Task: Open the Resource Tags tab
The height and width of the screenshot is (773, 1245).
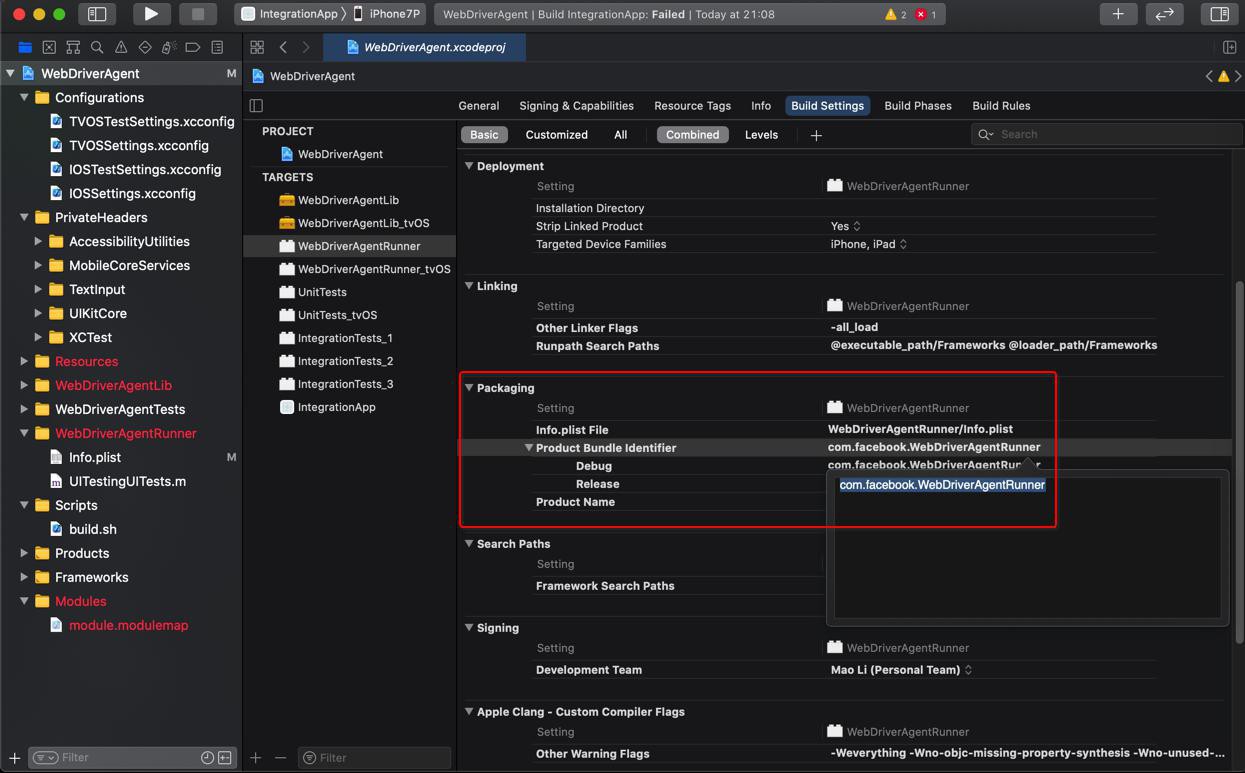Action: (693, 106)
